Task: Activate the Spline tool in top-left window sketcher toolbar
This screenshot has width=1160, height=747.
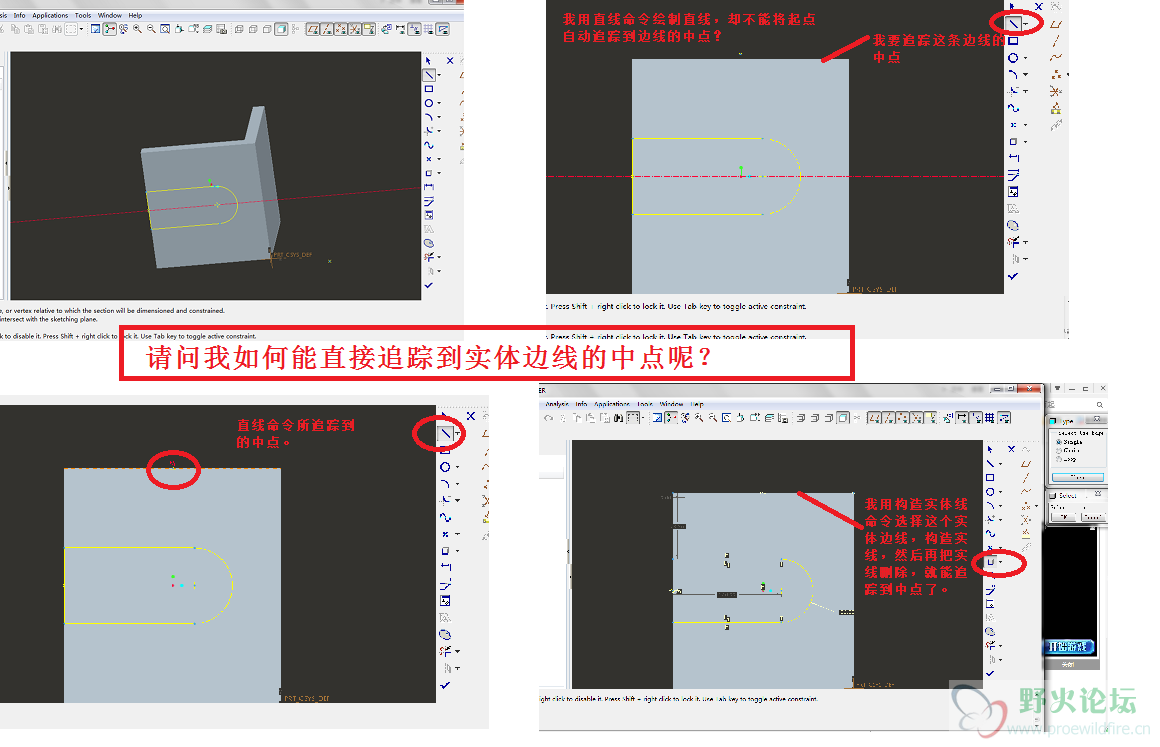Action: pos(428,144)
